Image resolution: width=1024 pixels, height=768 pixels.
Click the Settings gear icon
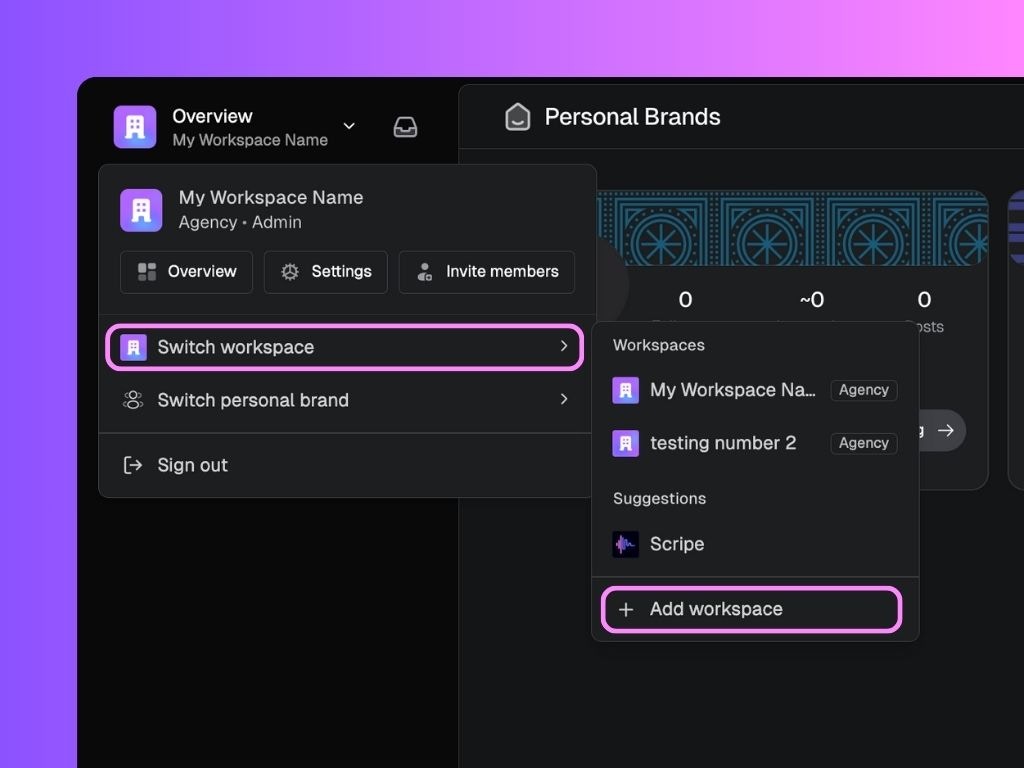(x=290, y=272)
